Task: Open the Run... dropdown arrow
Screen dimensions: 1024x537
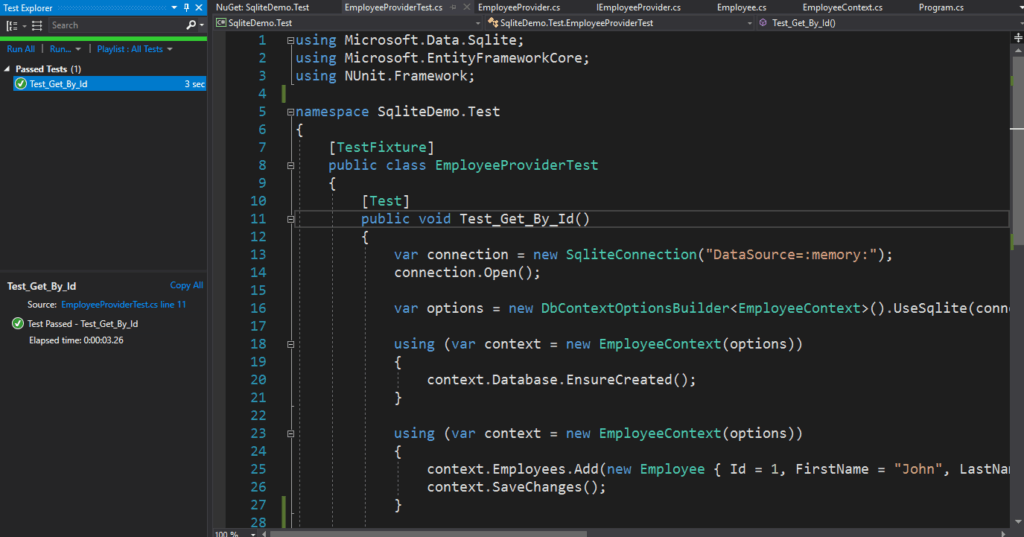Action: pos(78,49)
